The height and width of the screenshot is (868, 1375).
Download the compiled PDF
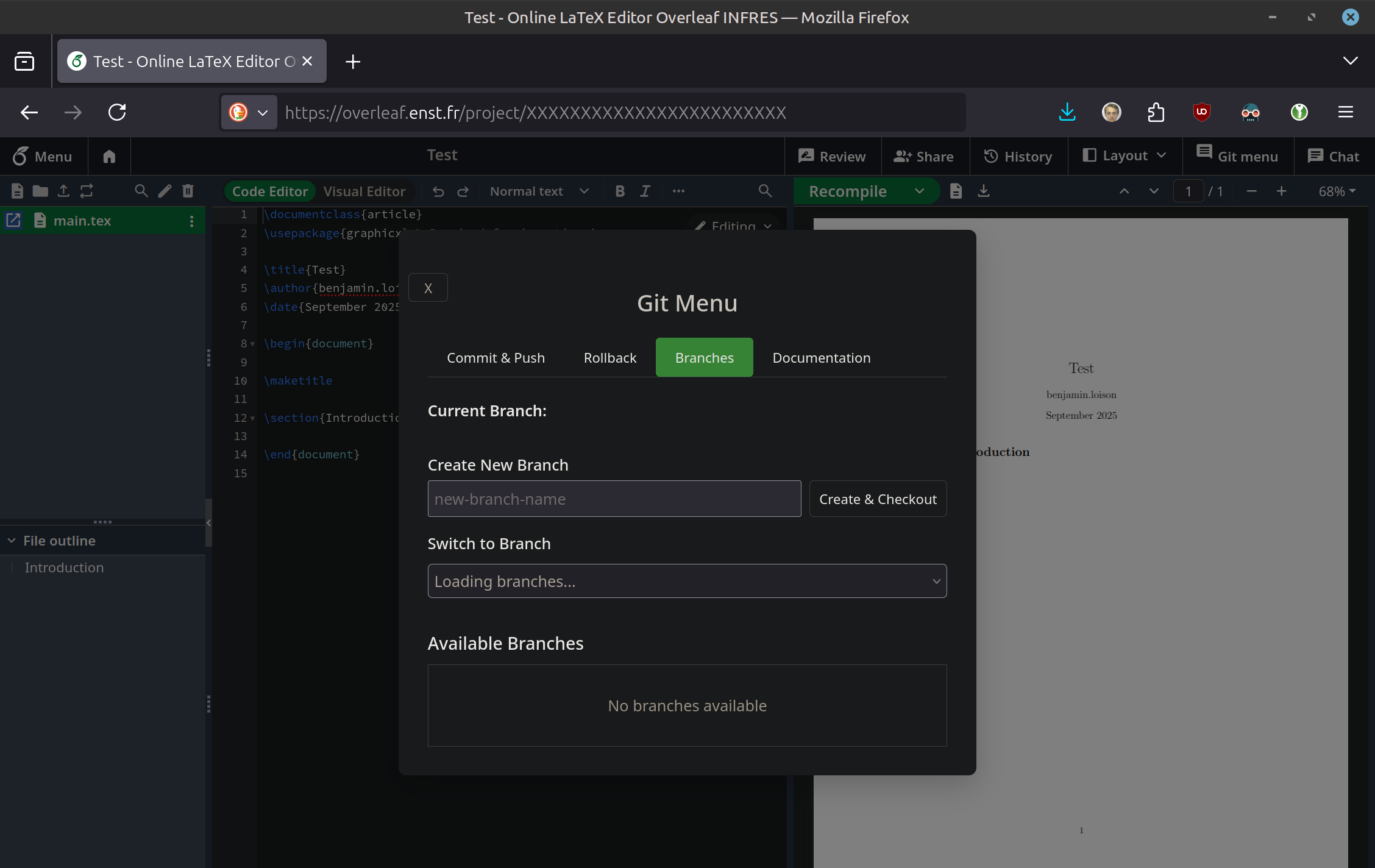[x=983, y=191]
